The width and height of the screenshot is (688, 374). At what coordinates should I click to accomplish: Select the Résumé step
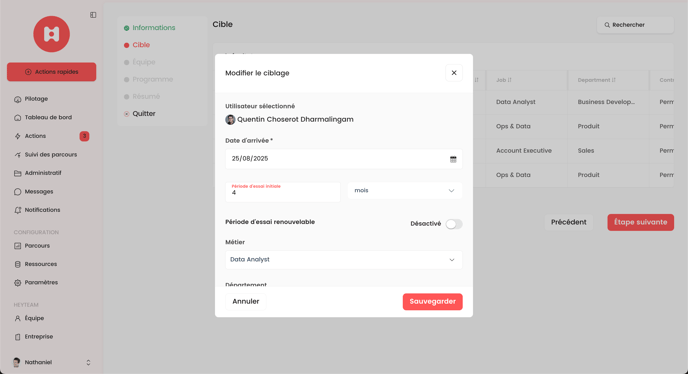coord(142,96)
